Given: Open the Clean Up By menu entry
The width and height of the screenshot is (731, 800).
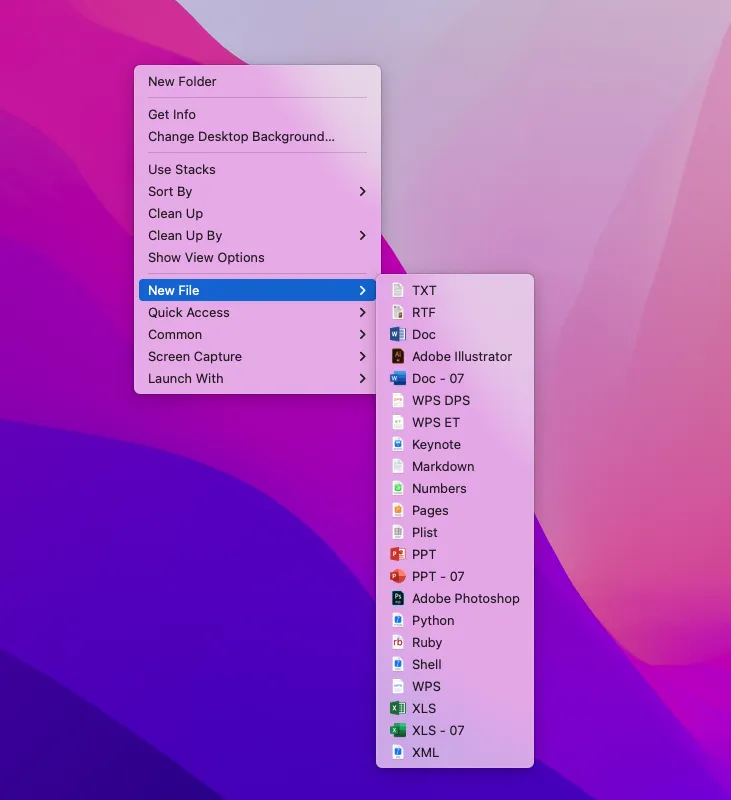Looking at the screenshot, I should 257,235.
